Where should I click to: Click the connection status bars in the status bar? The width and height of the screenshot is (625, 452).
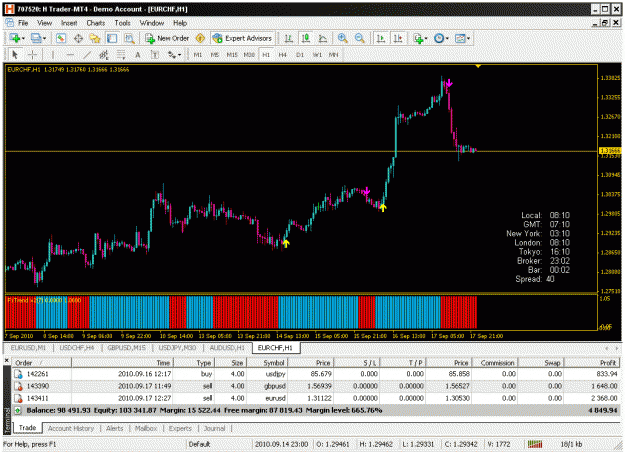(535, 444)
